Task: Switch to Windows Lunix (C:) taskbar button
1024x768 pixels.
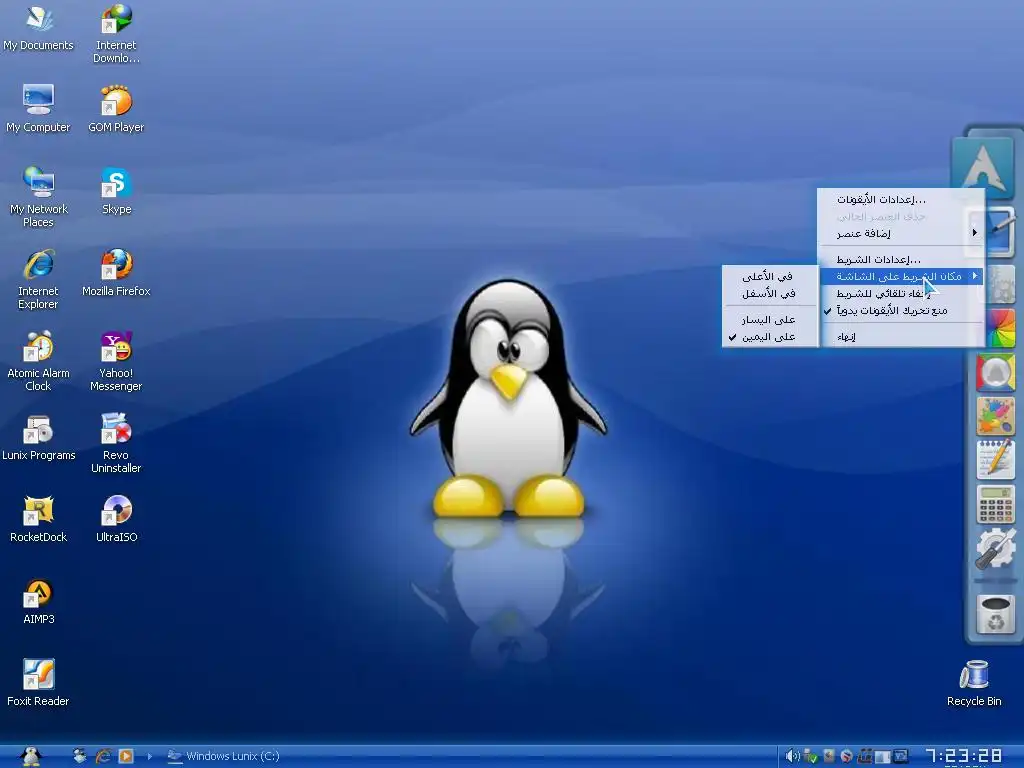Action: click(x=223, y=756)
